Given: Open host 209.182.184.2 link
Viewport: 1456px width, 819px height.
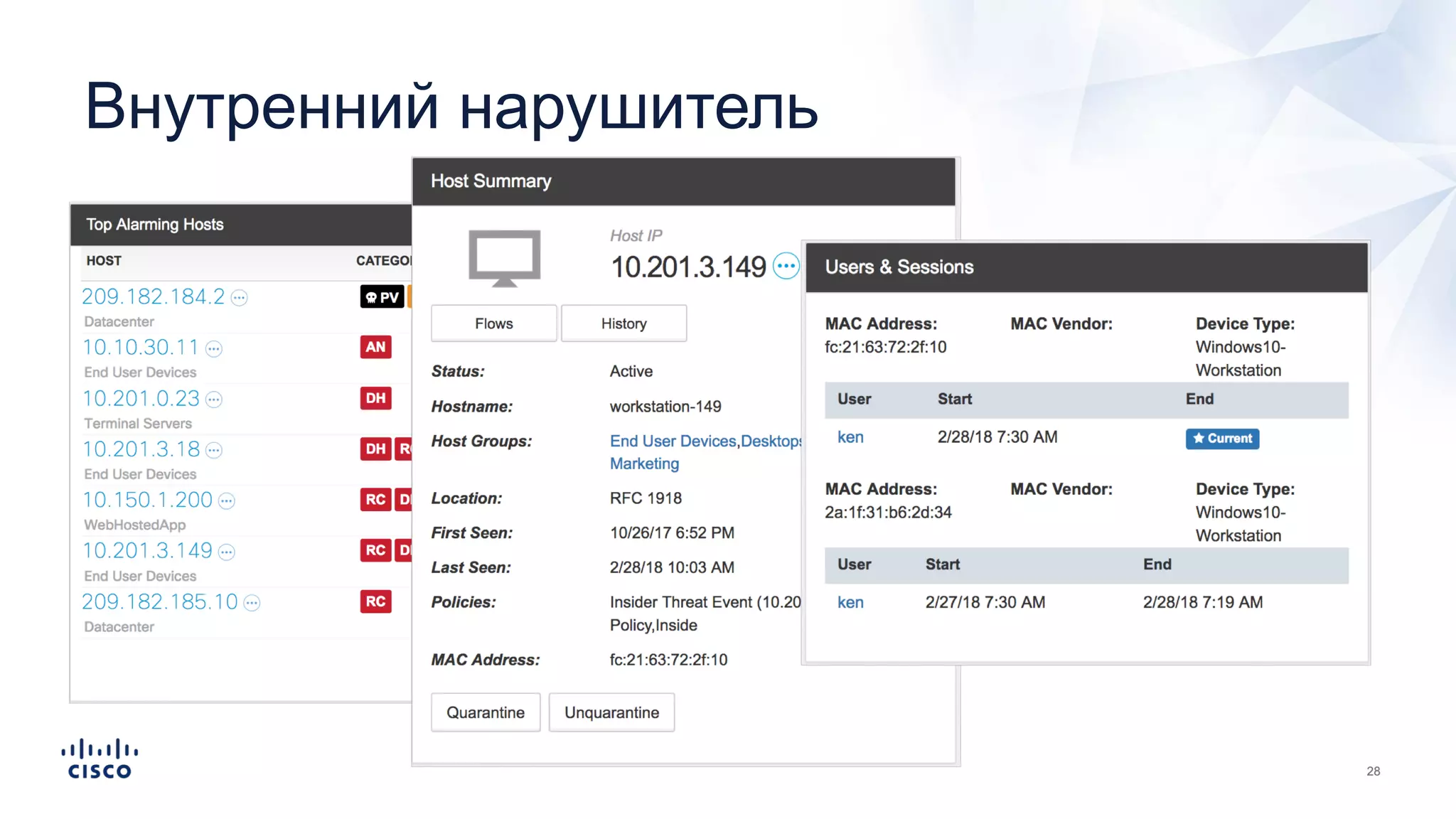Looking at the screenshot, I should click(x=154, y=296).
